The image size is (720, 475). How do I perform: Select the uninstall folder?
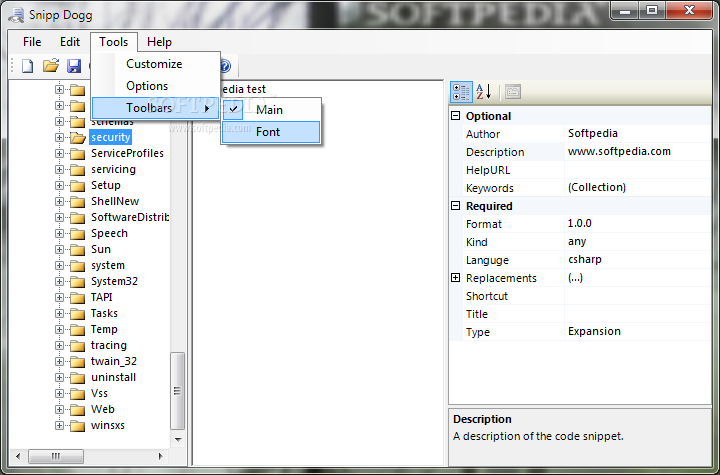click(x=113, y=377)
